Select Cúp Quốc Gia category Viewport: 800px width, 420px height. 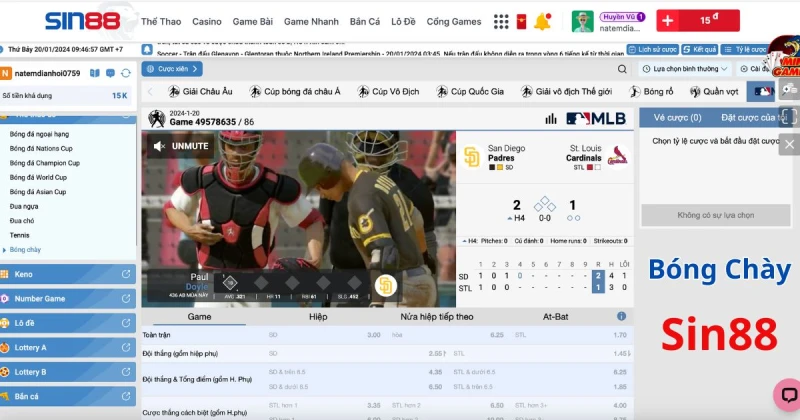click(x=470, y=91)
